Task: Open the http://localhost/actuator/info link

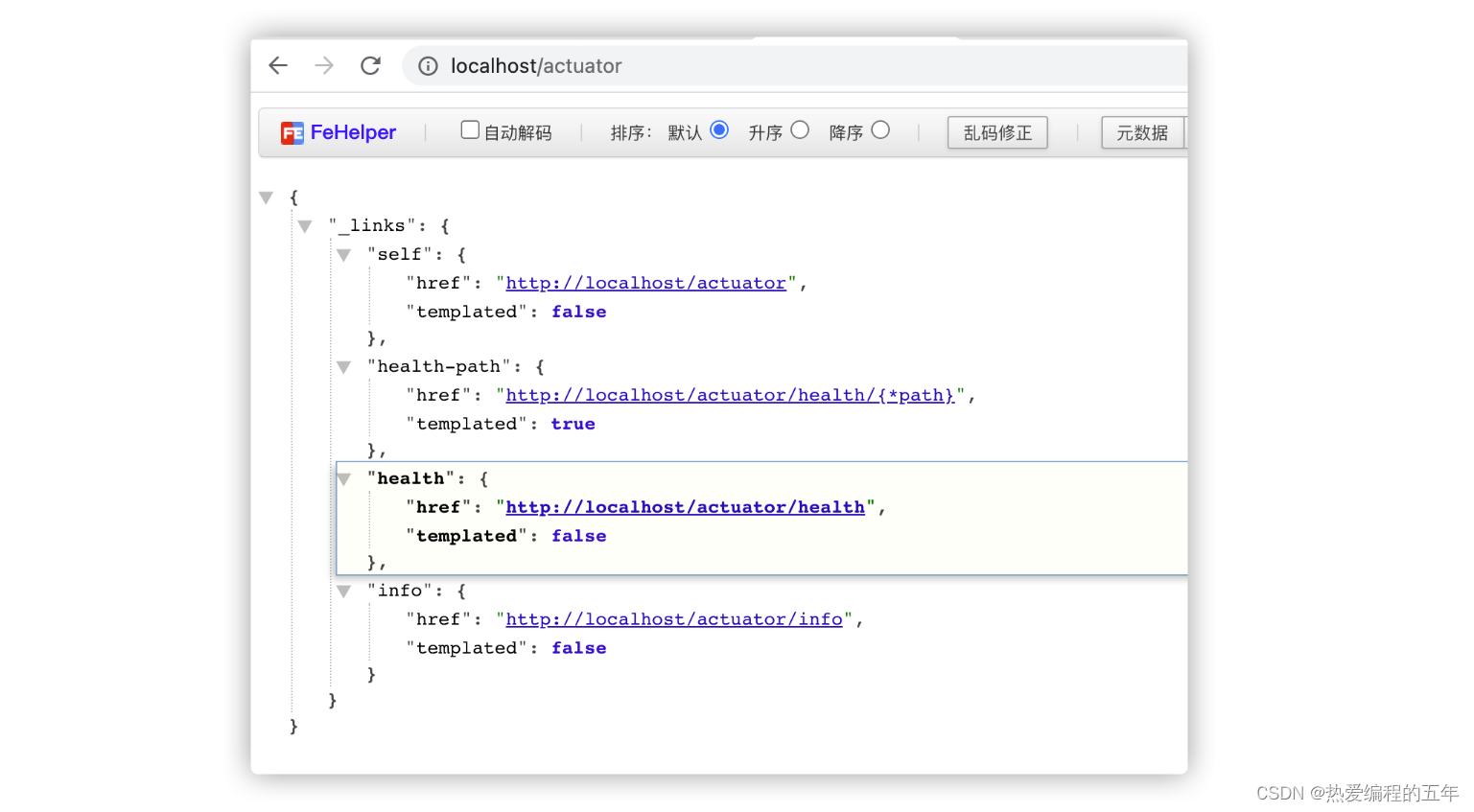Action: coord(673,620)
